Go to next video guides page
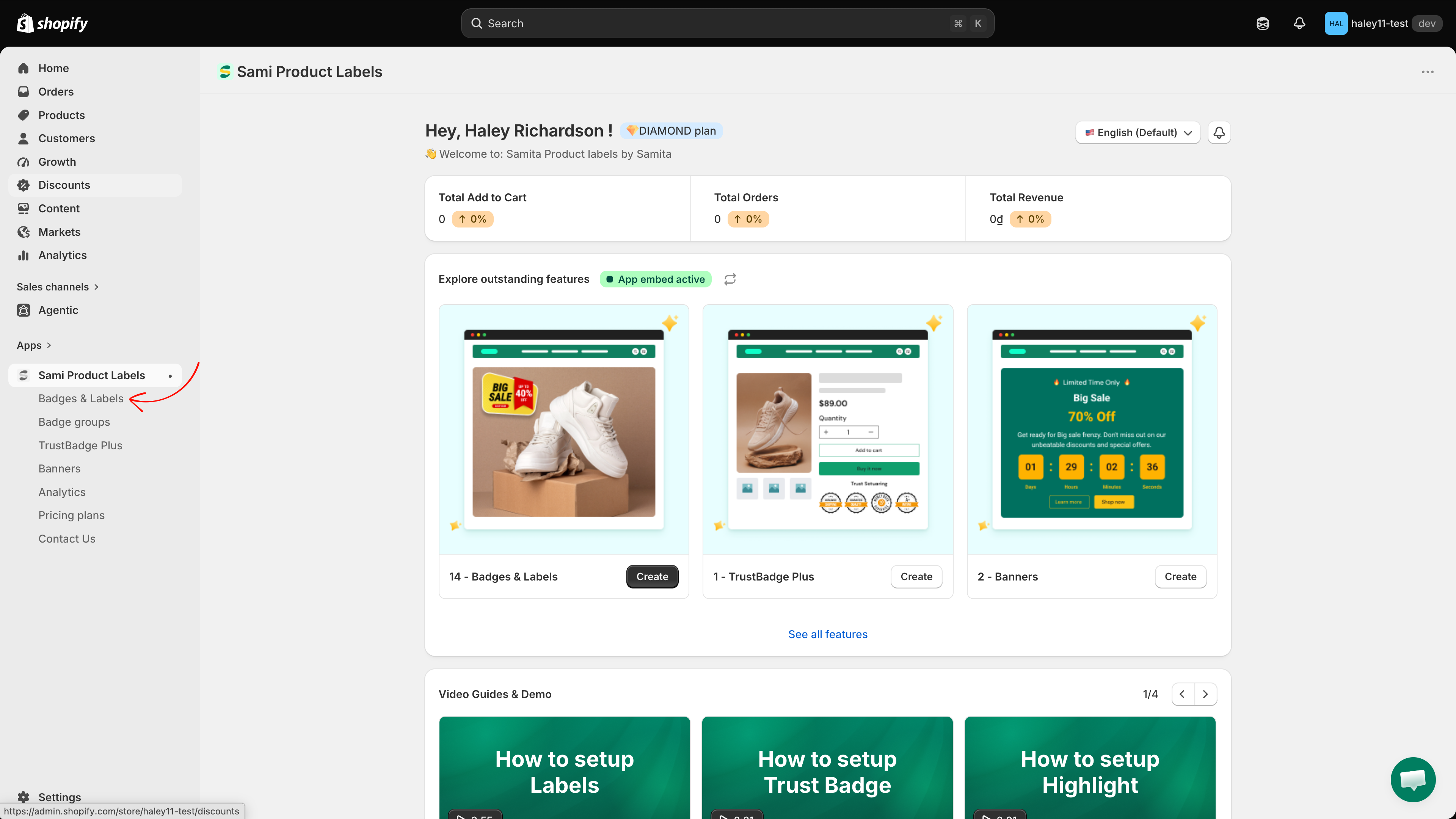 click(1206, 694)
